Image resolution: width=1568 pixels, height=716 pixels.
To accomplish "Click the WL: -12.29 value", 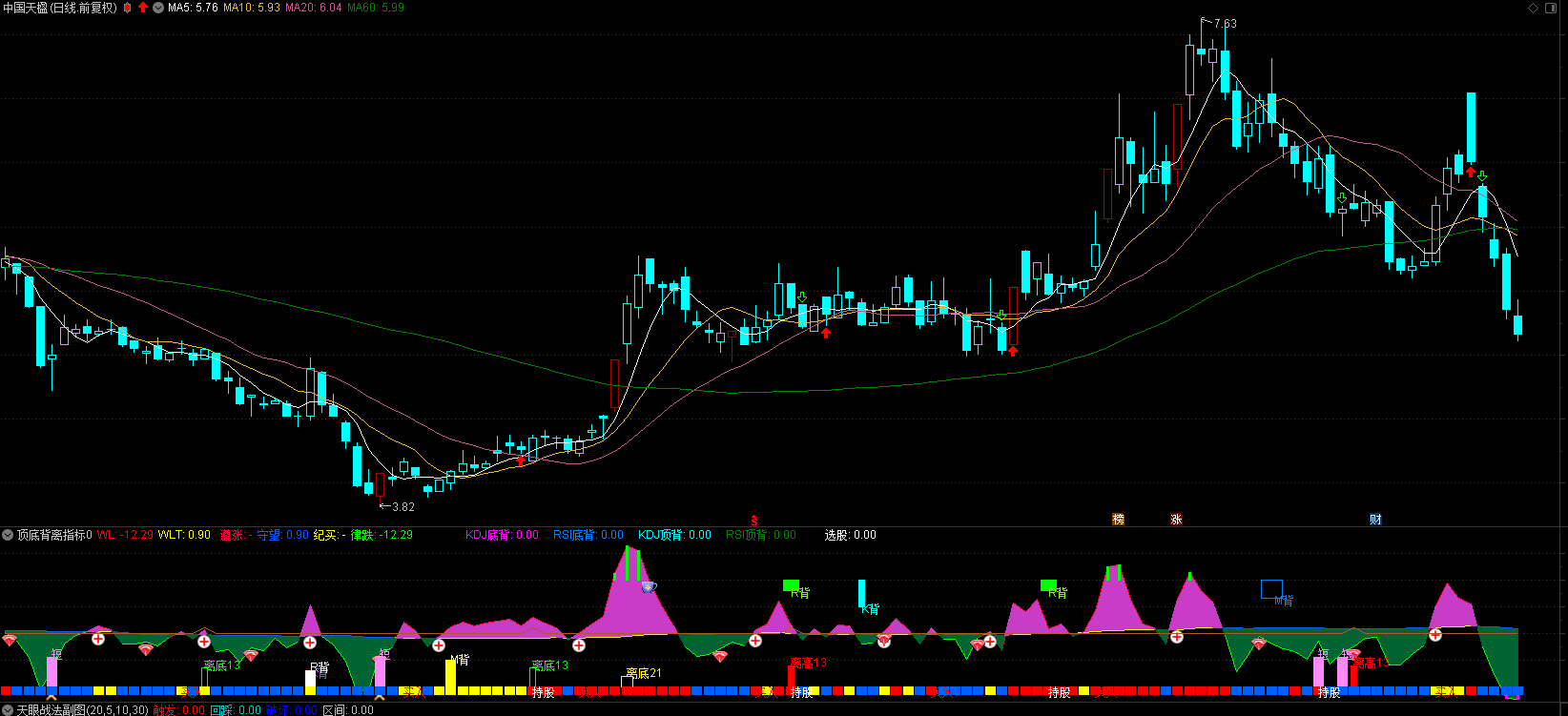I will (125, 535).
